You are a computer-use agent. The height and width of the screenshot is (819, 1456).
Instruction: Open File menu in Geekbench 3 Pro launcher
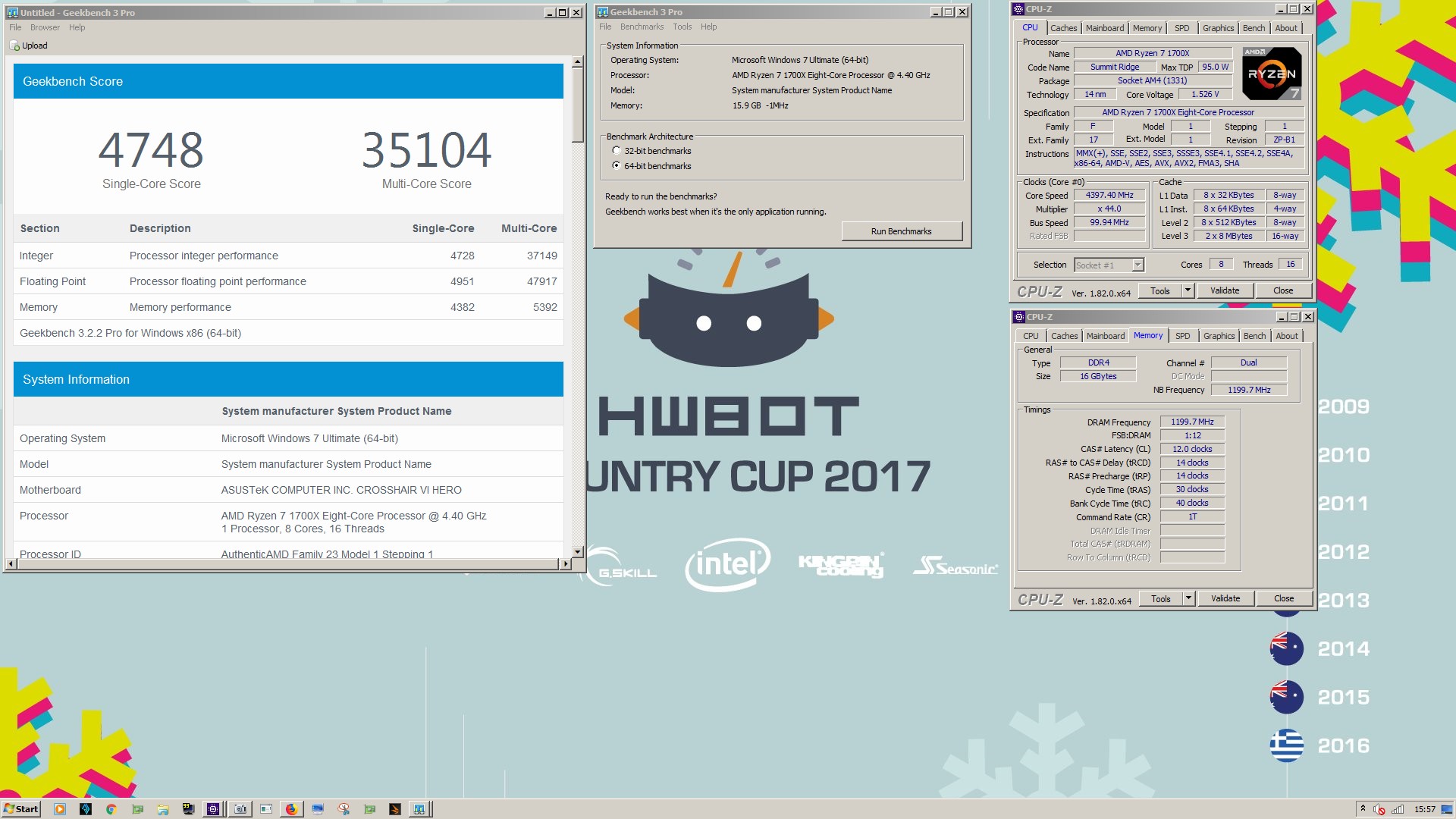click(x=605, y=27)
